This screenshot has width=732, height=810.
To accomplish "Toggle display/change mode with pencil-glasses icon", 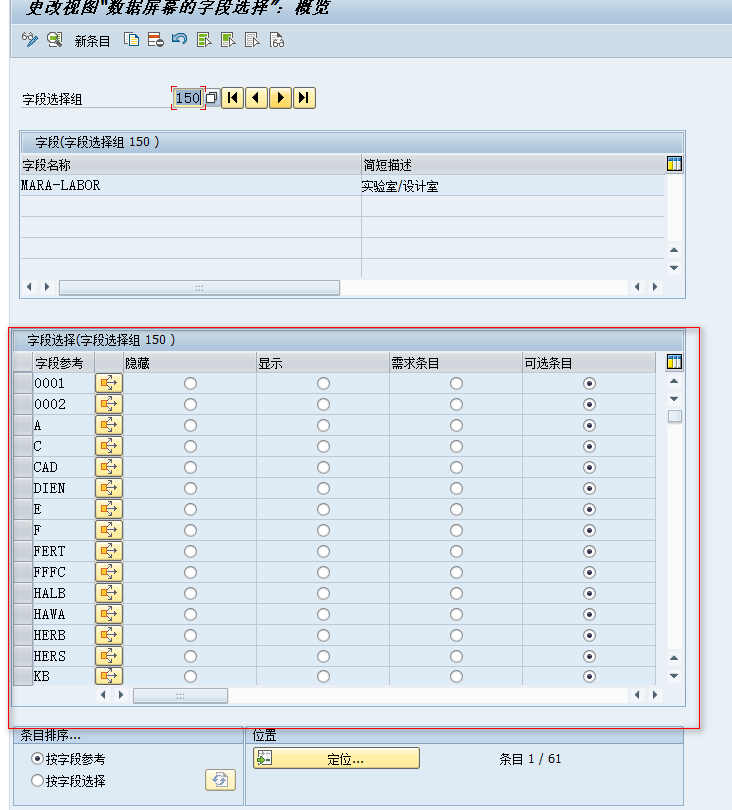I will (x=29, y=40).
